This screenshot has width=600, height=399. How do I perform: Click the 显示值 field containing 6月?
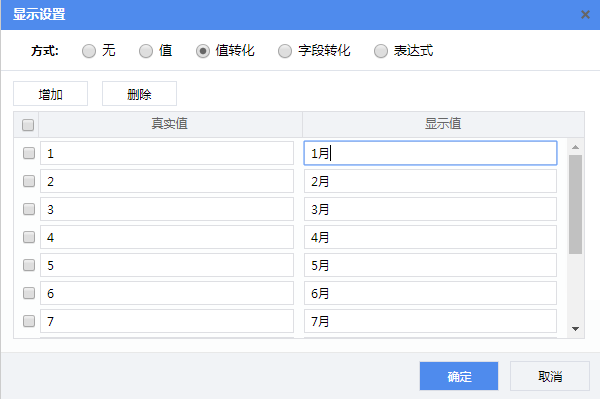(x=430, y=293)
